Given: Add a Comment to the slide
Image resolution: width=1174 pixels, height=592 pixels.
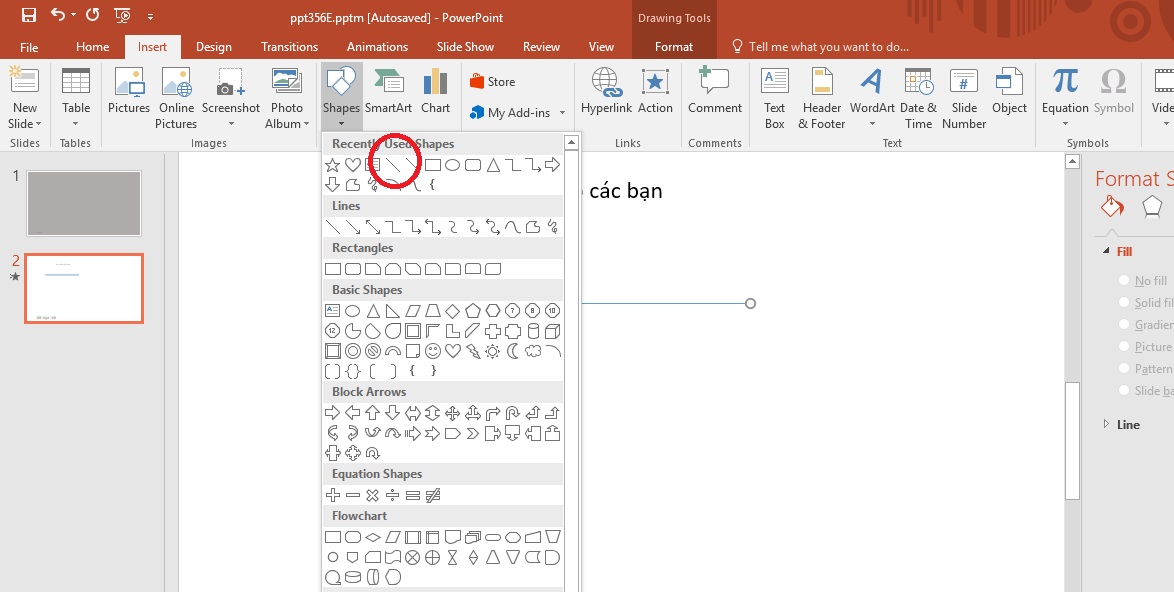Looking at the screenshot, I should [714, 91].
